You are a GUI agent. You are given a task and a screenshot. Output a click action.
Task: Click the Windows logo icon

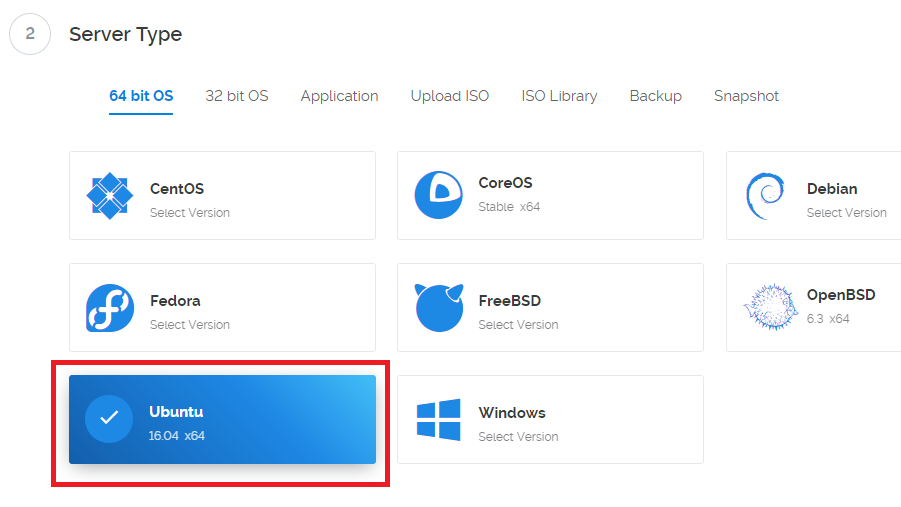pyautogui.click(x=438, y=420)
